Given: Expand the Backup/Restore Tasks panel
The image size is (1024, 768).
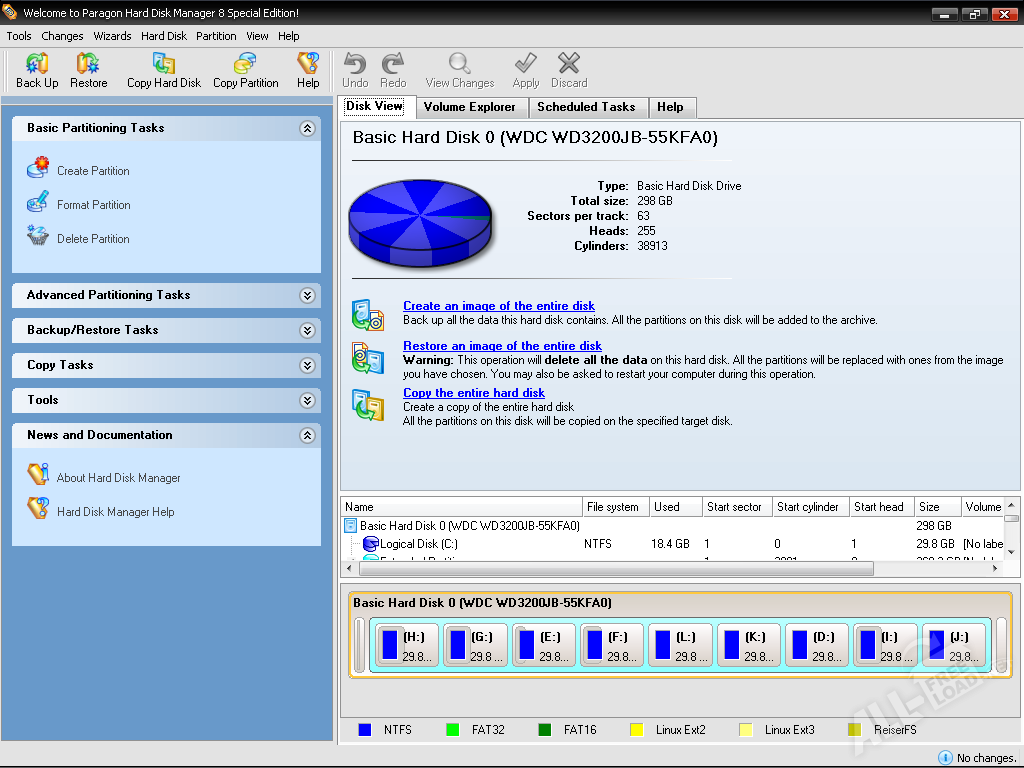Looking at the screenshot, I should point(307,331).
